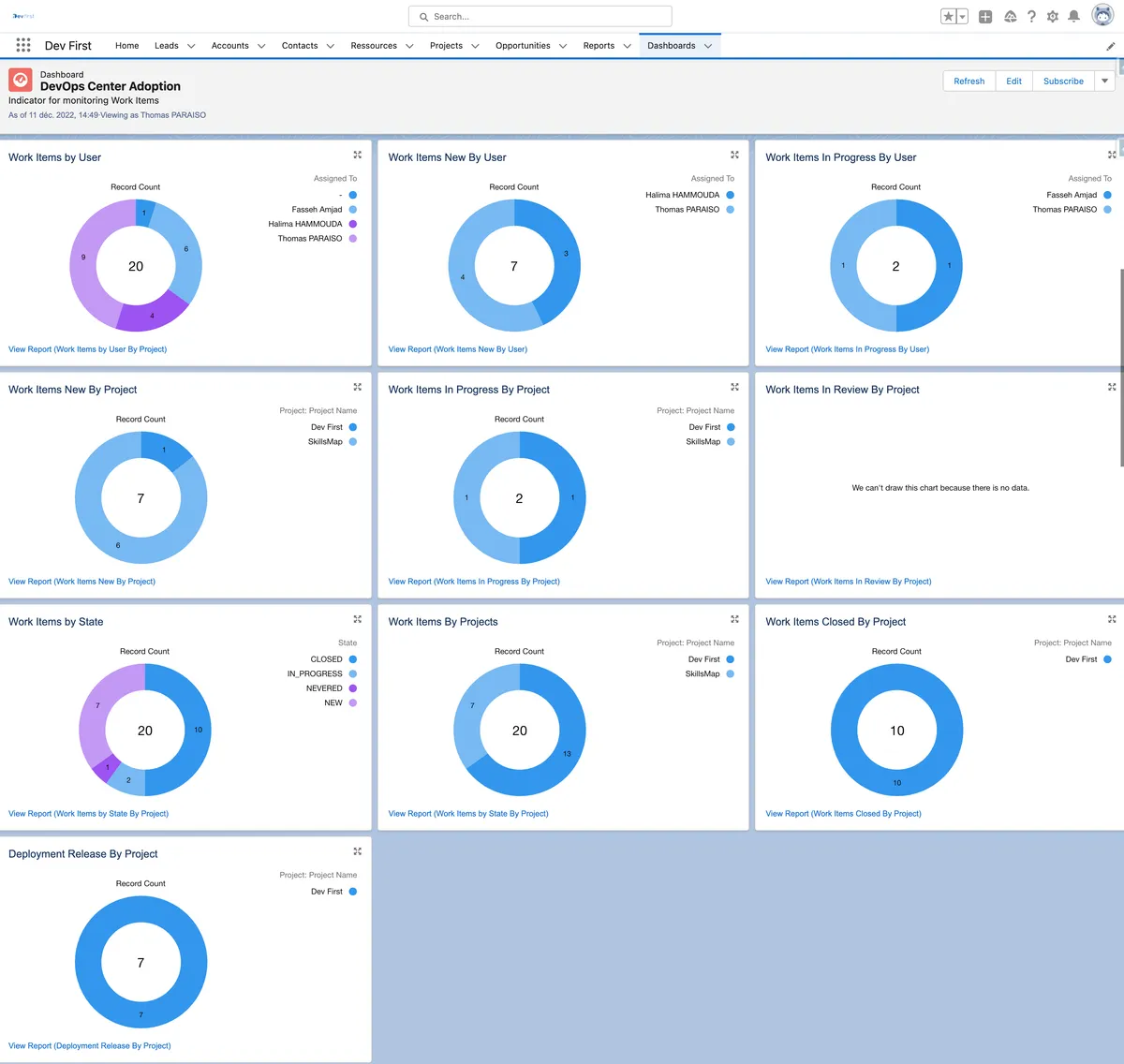Expand the Work Items New By Project chart
1124x1064 pixels.
tap(357, 387)
